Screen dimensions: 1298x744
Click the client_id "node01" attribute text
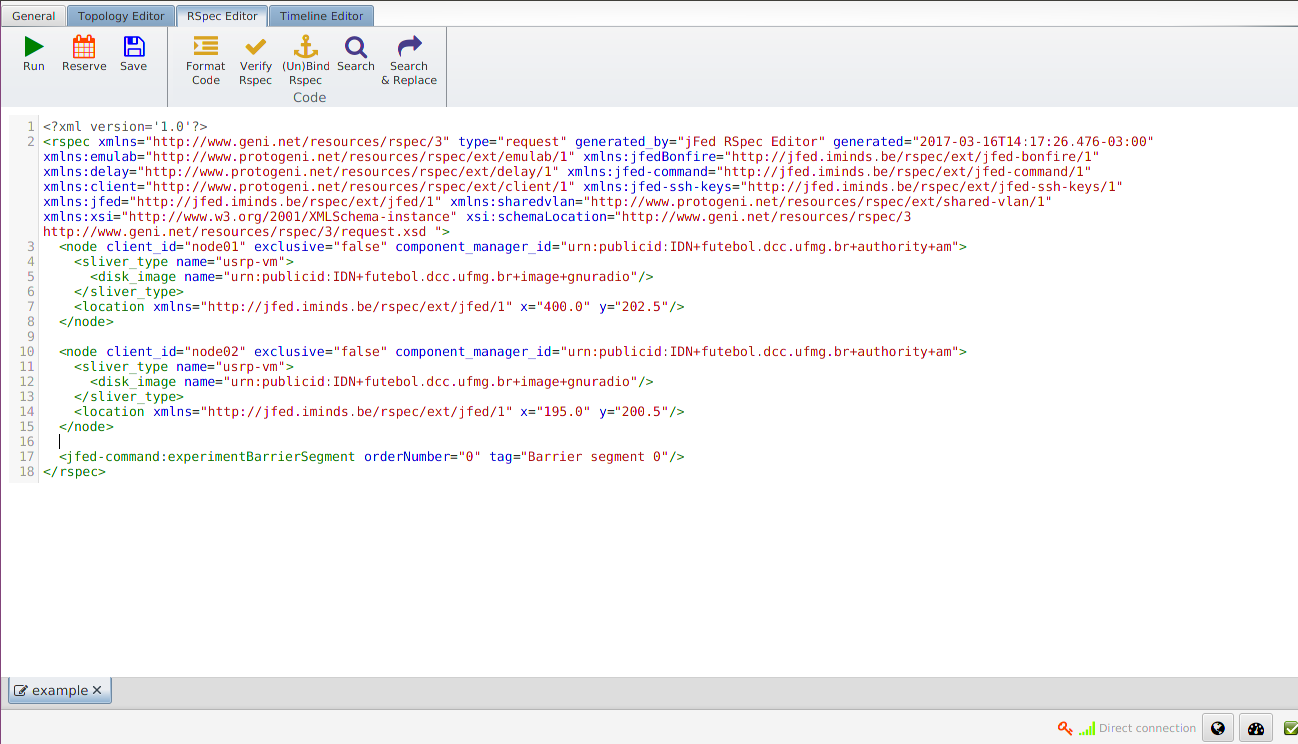pyautogui.click(x=176, y=246)
